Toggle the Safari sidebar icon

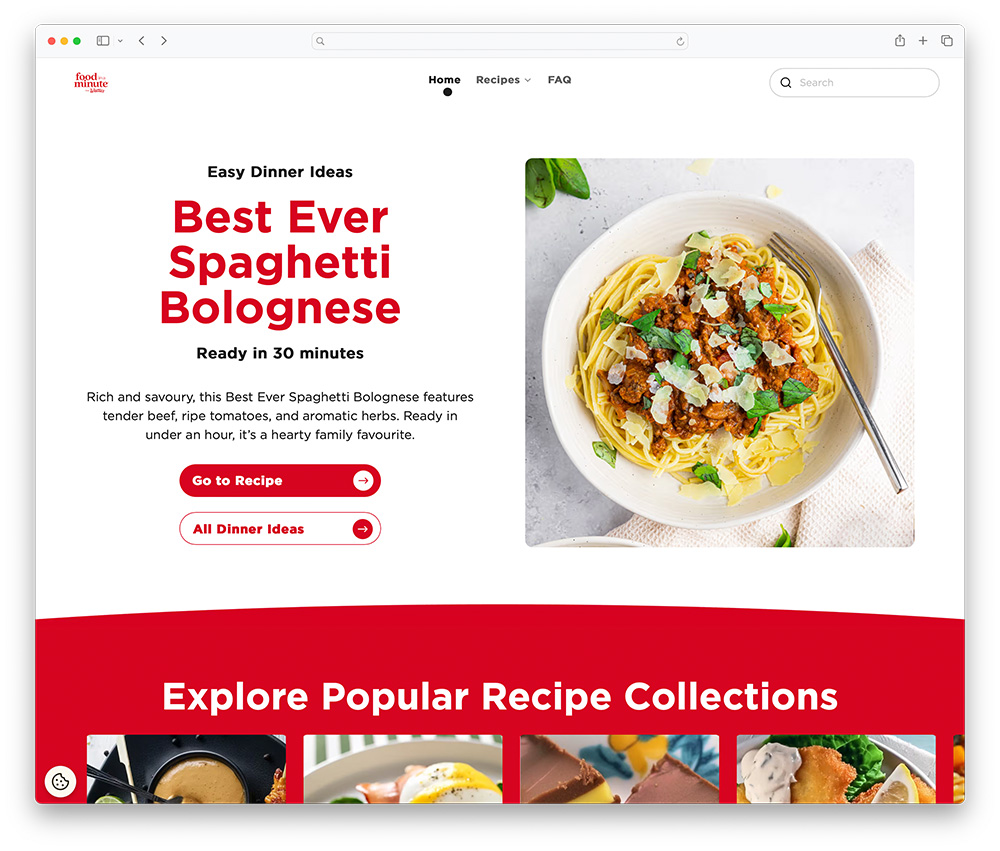pos(103,41)
